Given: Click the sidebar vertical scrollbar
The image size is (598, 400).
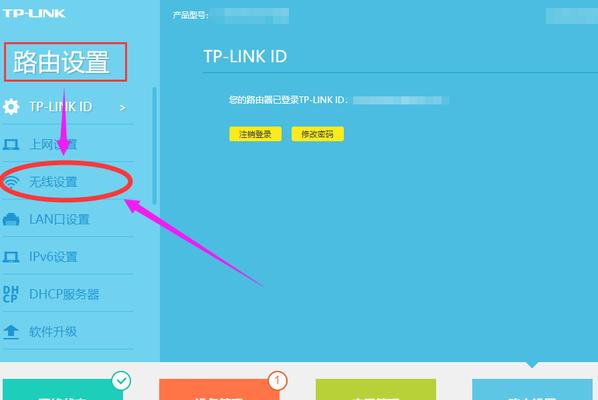Looking at the screenshot, I should (x=154, y=146).
